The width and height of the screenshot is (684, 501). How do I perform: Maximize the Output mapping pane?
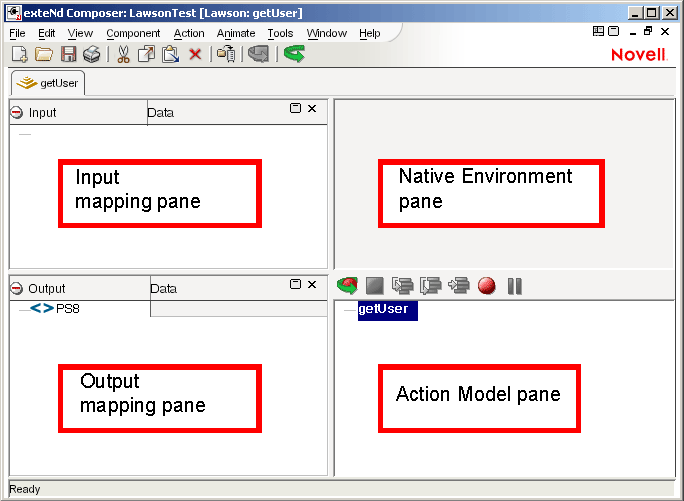point(295,285)
